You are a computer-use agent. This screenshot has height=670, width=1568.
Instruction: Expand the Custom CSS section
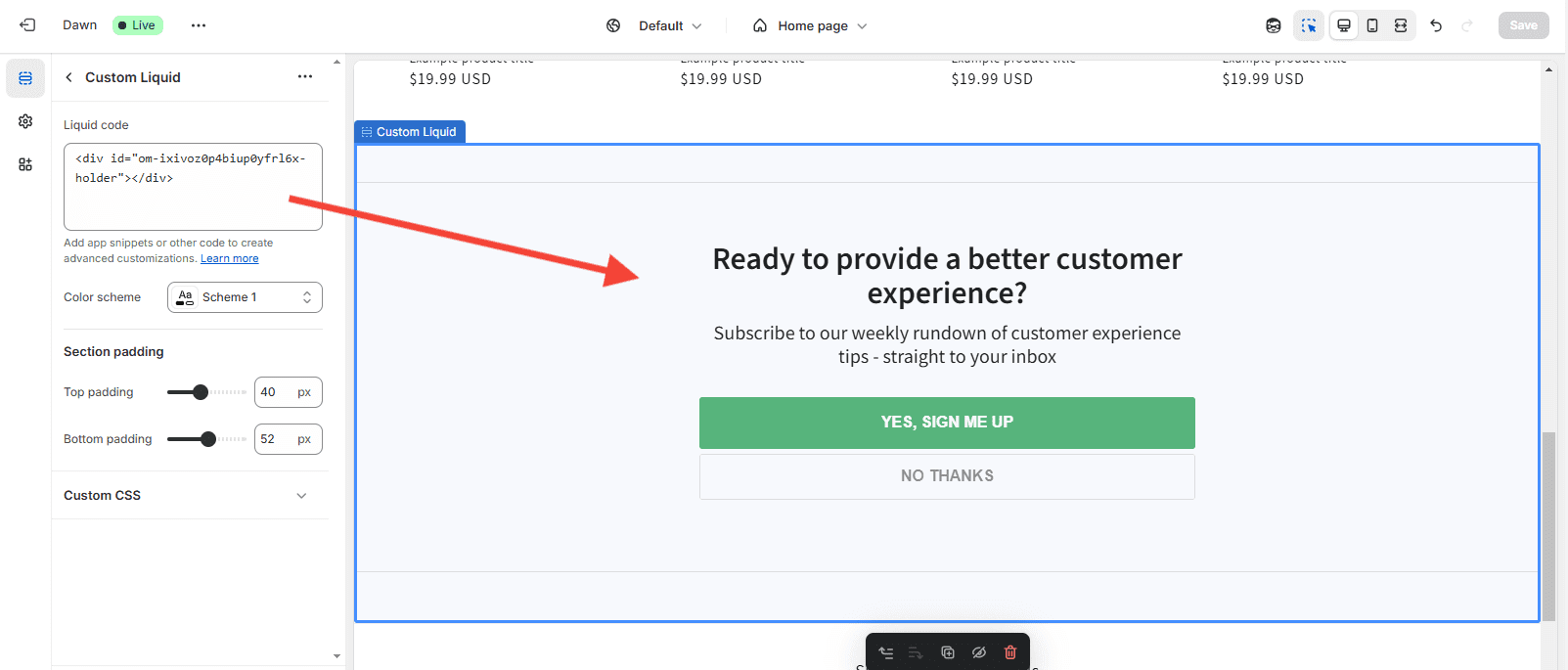point(186,496)
